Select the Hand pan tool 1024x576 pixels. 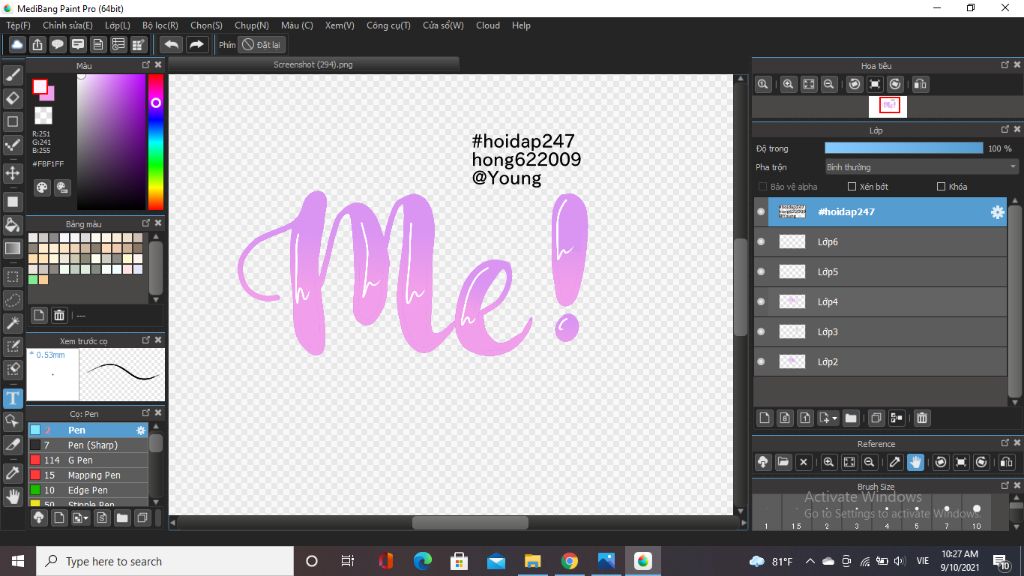pos(12,497)
